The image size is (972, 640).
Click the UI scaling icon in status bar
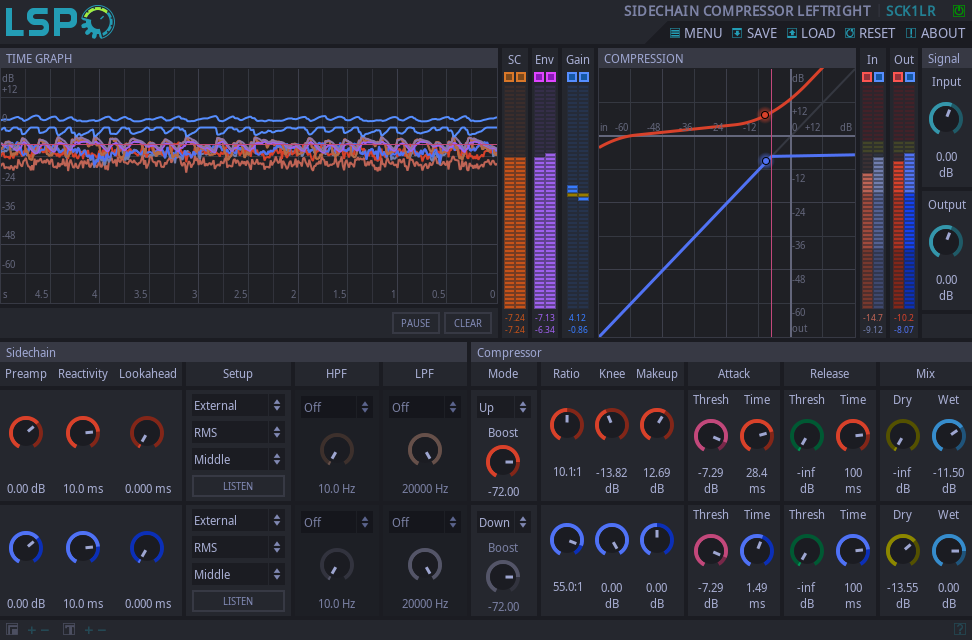(x=11, y=629)
